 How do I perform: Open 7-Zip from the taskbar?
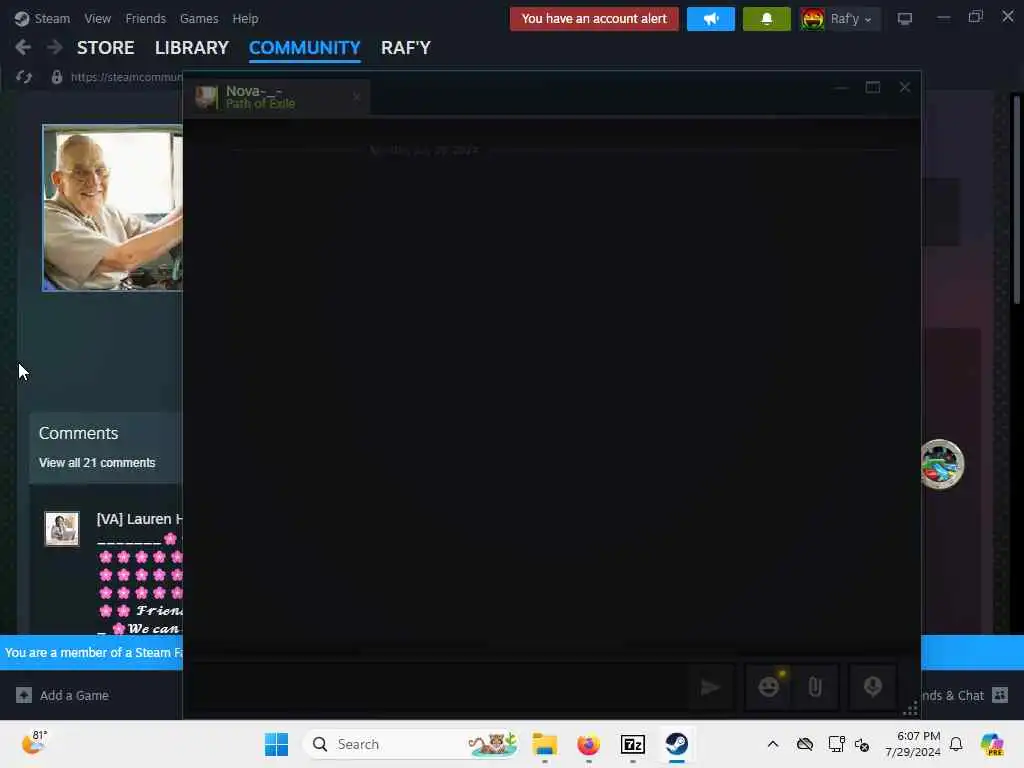click(x=633, y=744)
